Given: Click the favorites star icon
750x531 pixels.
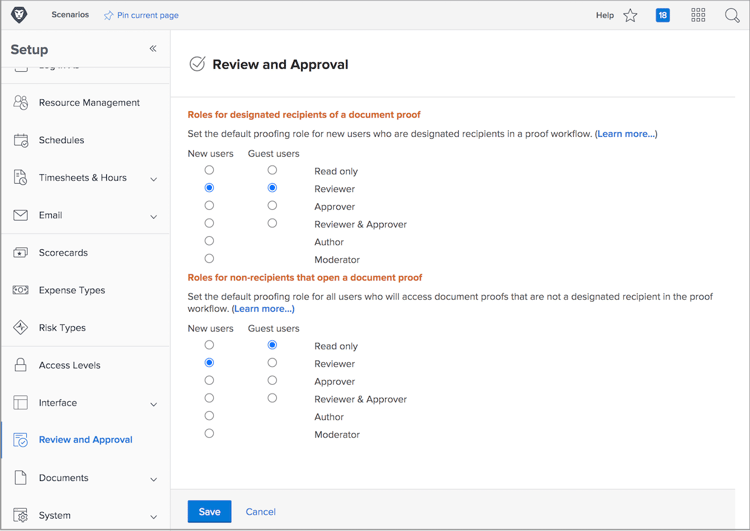Looking at the screenshot, I should 630,15.
